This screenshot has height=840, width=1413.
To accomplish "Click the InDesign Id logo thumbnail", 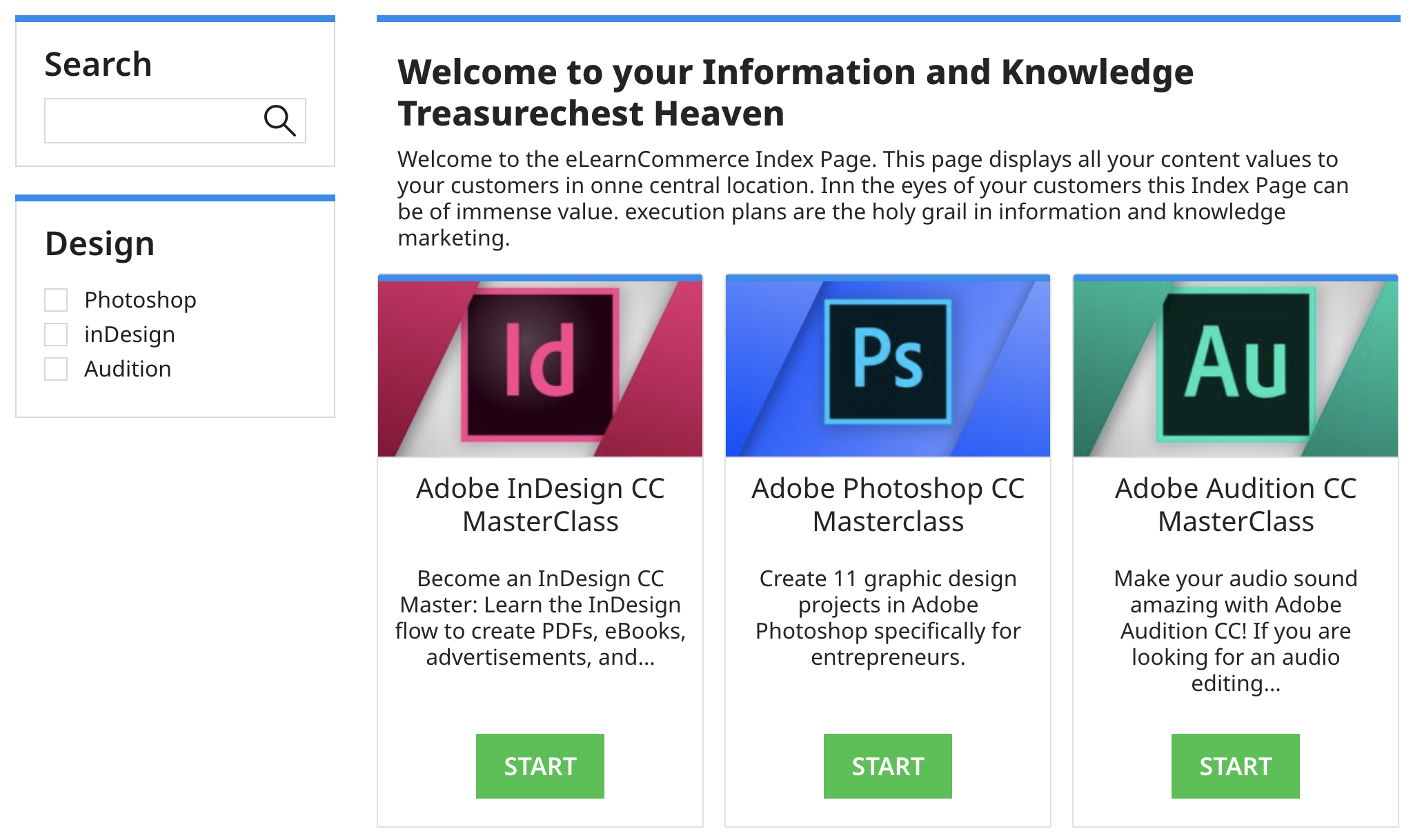I will pos(540,367).
